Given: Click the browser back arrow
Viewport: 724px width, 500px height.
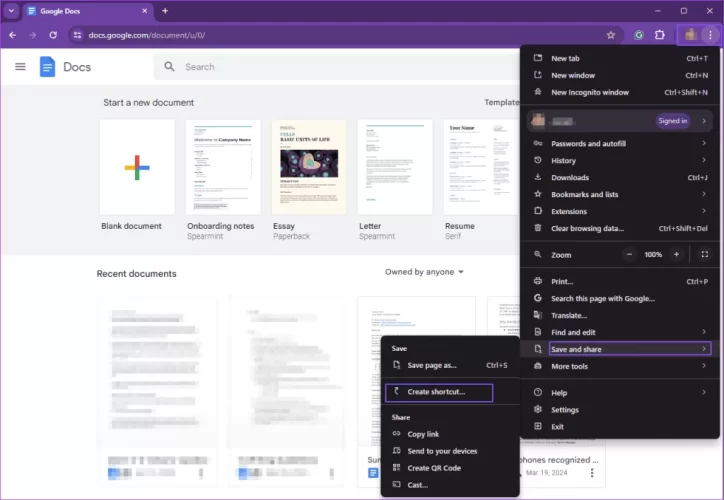Looking at the screenshot, I should 12,35.
